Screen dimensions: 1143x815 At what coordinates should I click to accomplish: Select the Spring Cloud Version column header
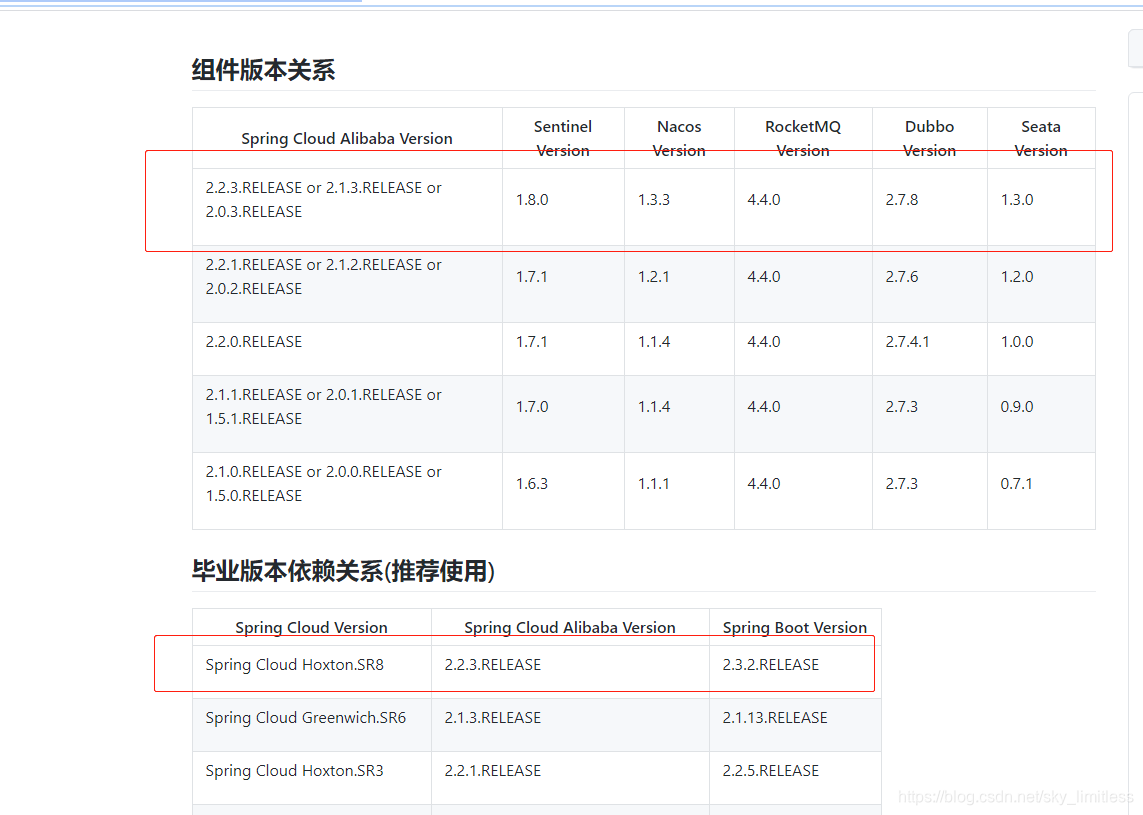(x=311, y=628)
